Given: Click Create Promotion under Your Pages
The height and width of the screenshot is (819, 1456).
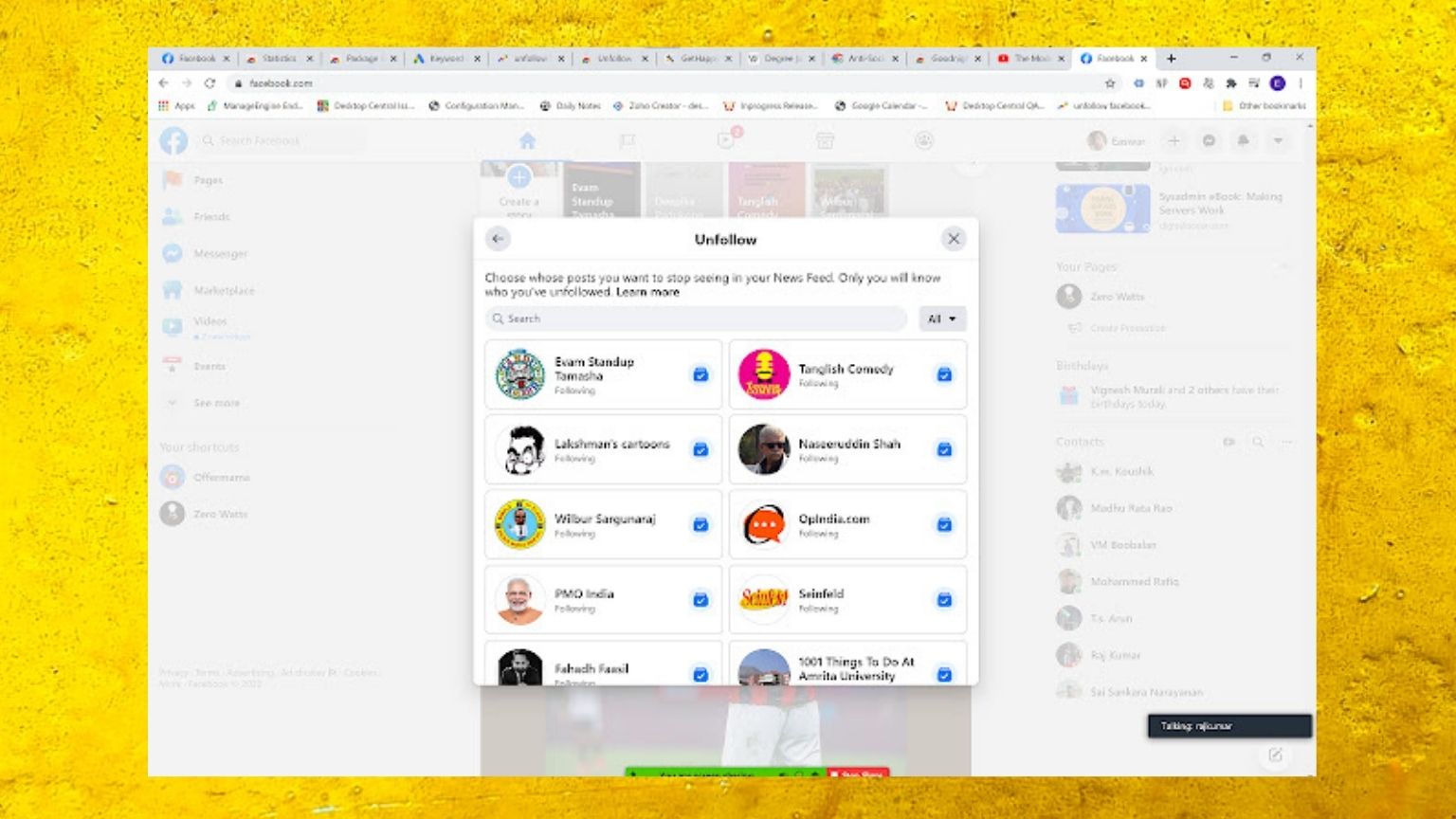Looking at the screenshot, I should (x=1127, y=328).
